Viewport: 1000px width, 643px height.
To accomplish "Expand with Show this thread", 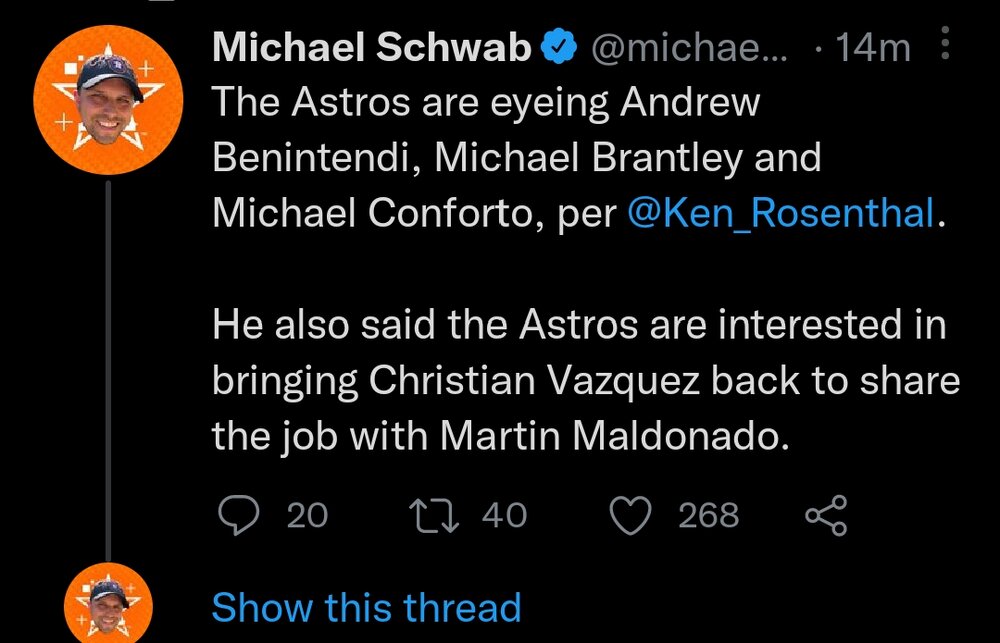I will 366,607.
